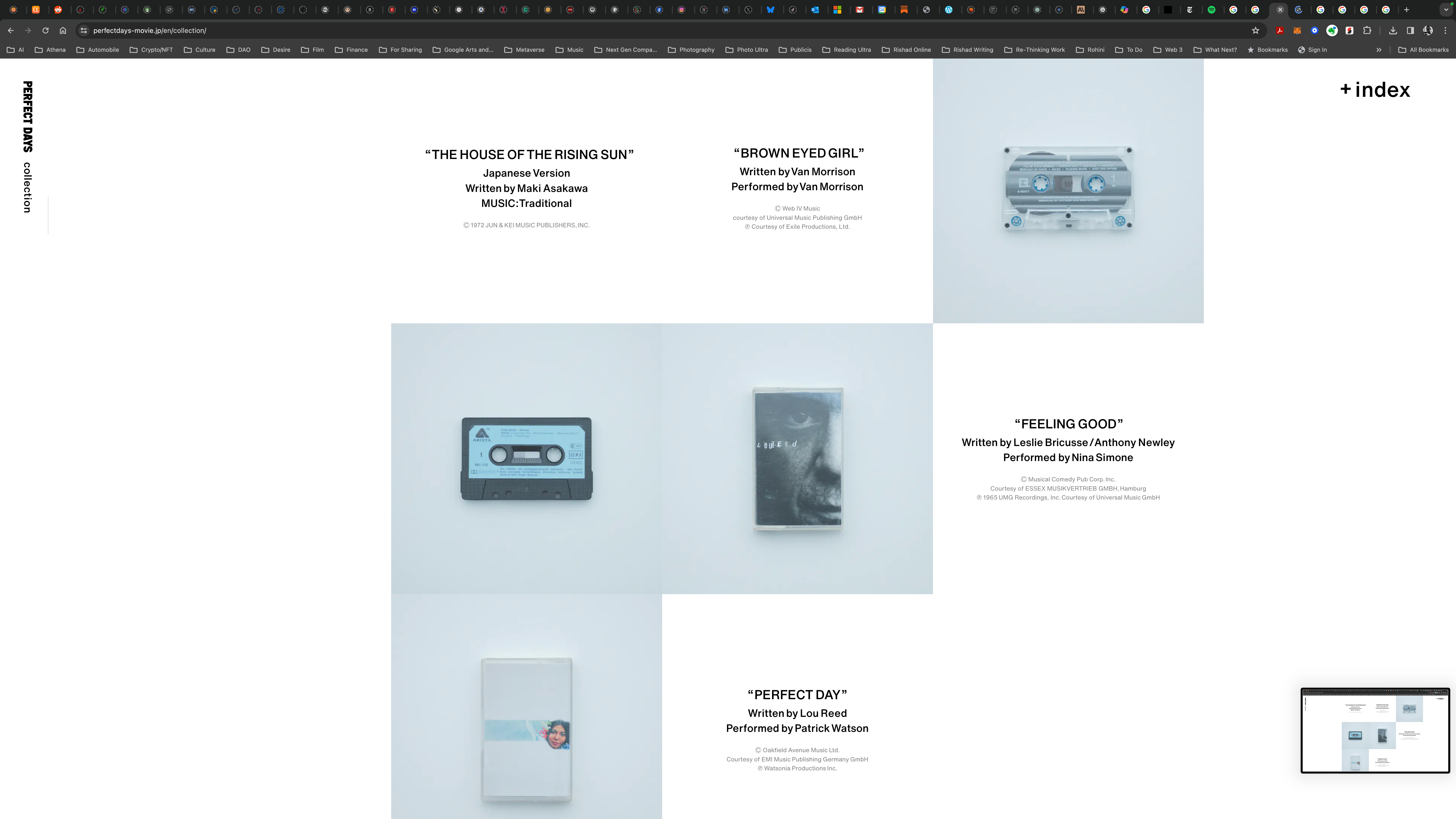The width and height of the screenshot is (1456, 819).
Task: Open the browser home page
Action: [63, 30]
